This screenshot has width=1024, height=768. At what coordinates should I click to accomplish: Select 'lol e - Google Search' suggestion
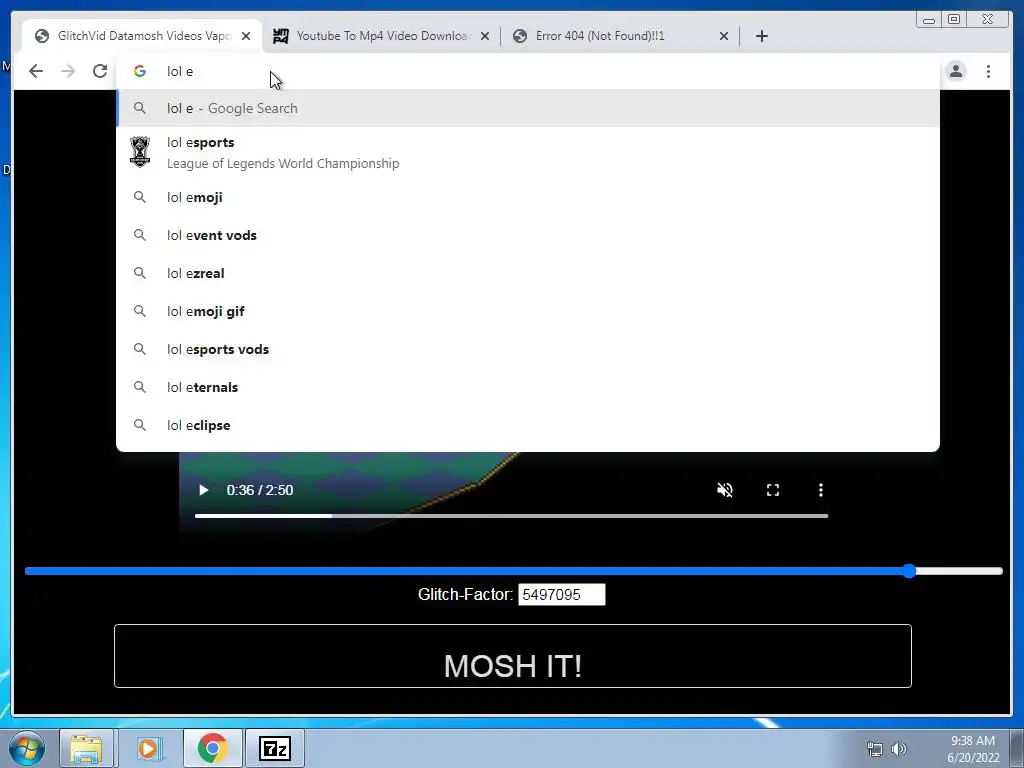[528, 108]
